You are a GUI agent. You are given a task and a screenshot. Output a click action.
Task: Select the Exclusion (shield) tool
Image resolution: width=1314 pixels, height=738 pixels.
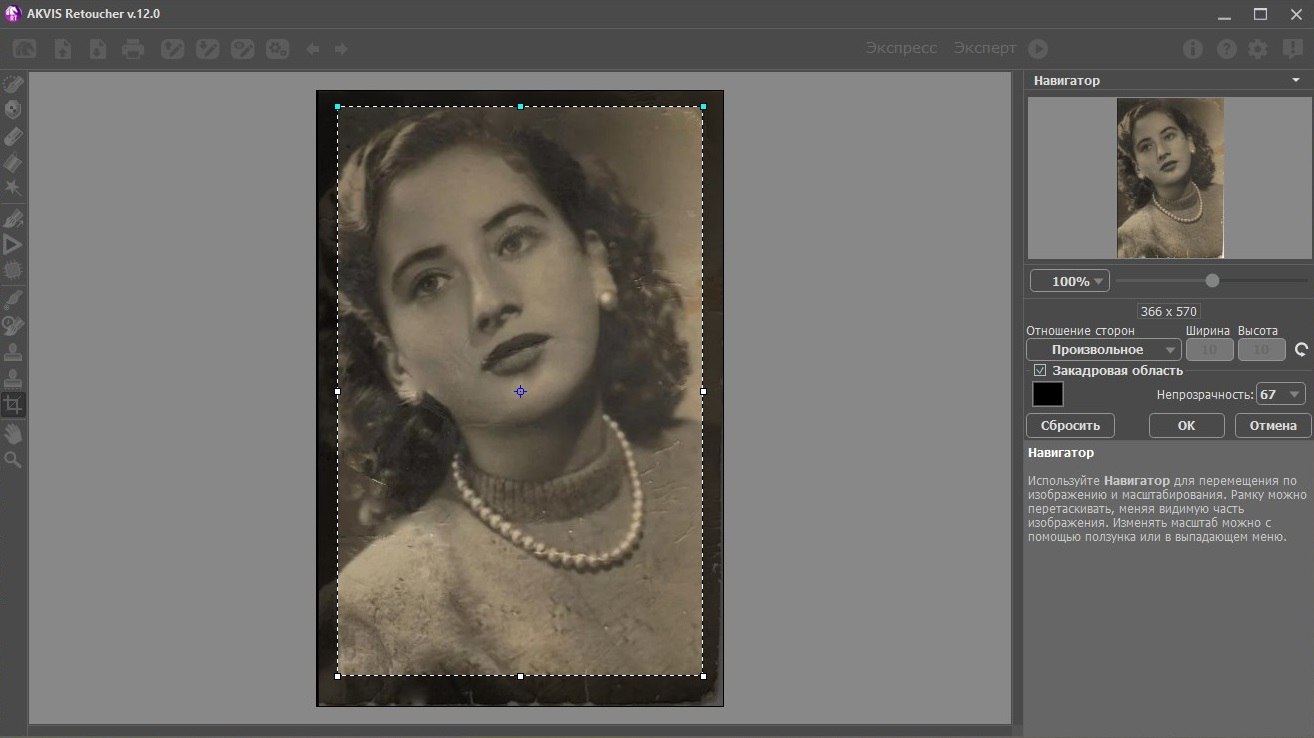click(x=13, y=110)
